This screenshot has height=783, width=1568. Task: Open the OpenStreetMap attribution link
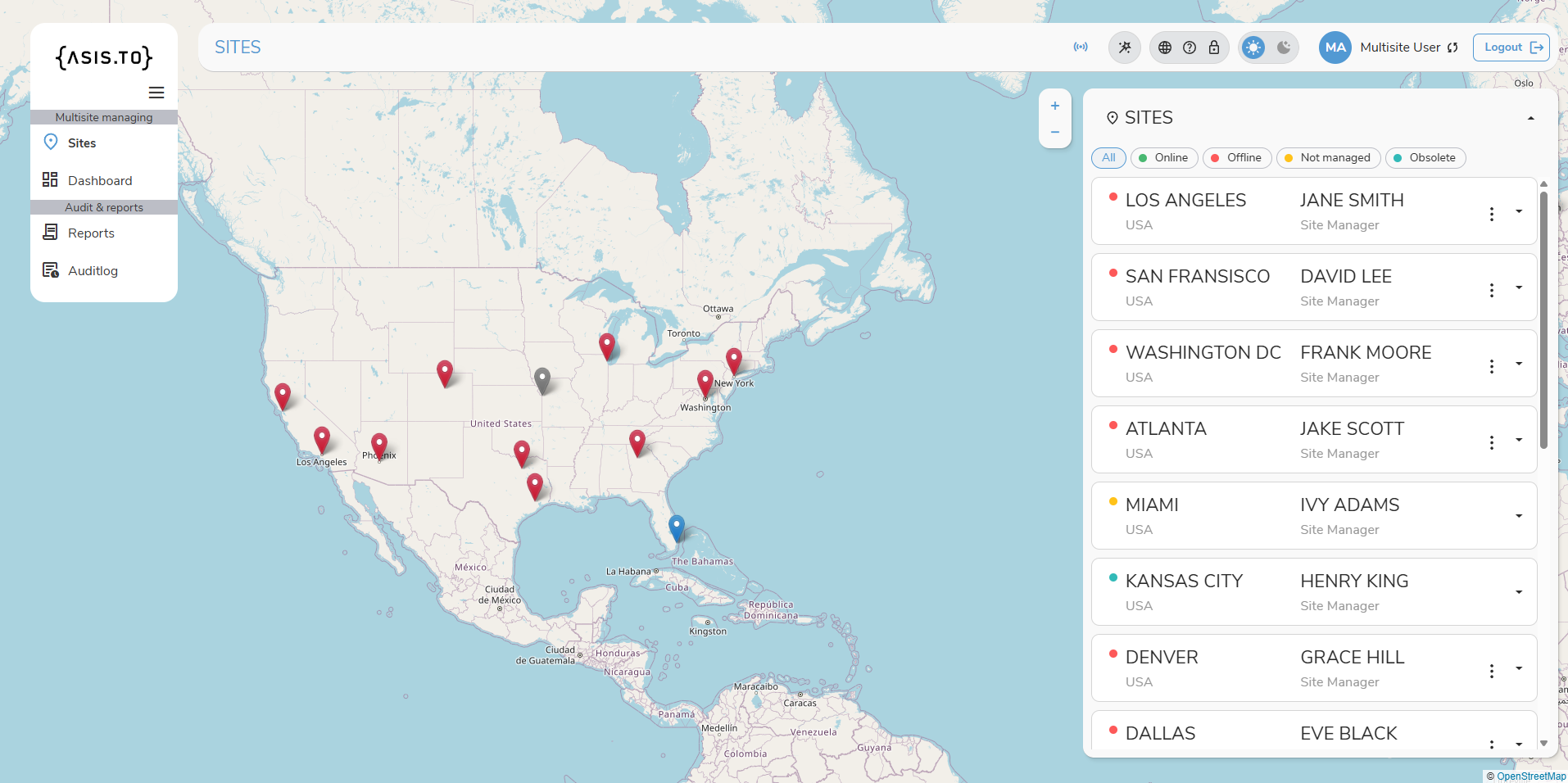tap(1531, 776)
